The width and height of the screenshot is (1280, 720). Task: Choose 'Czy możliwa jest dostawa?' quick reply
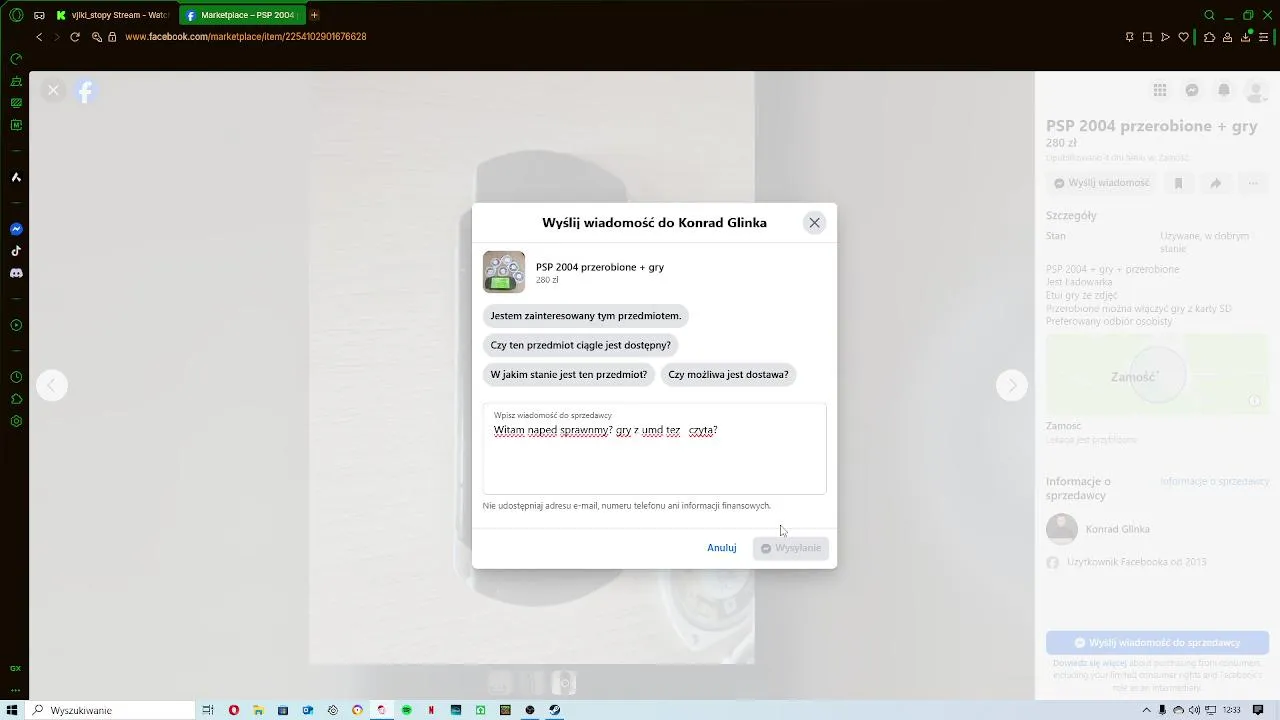click(728, 375)
